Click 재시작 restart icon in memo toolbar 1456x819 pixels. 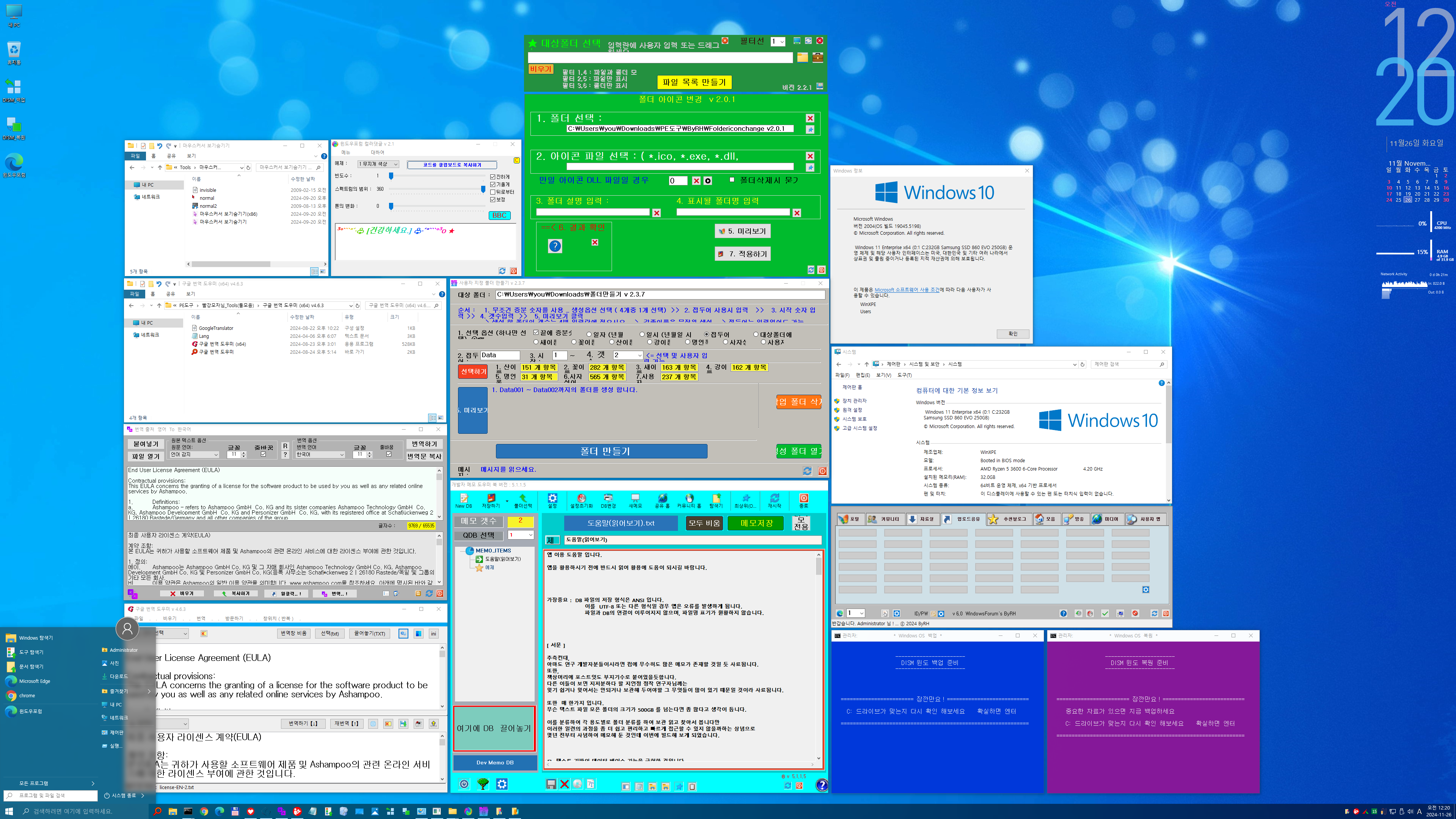tap(774, 501)
